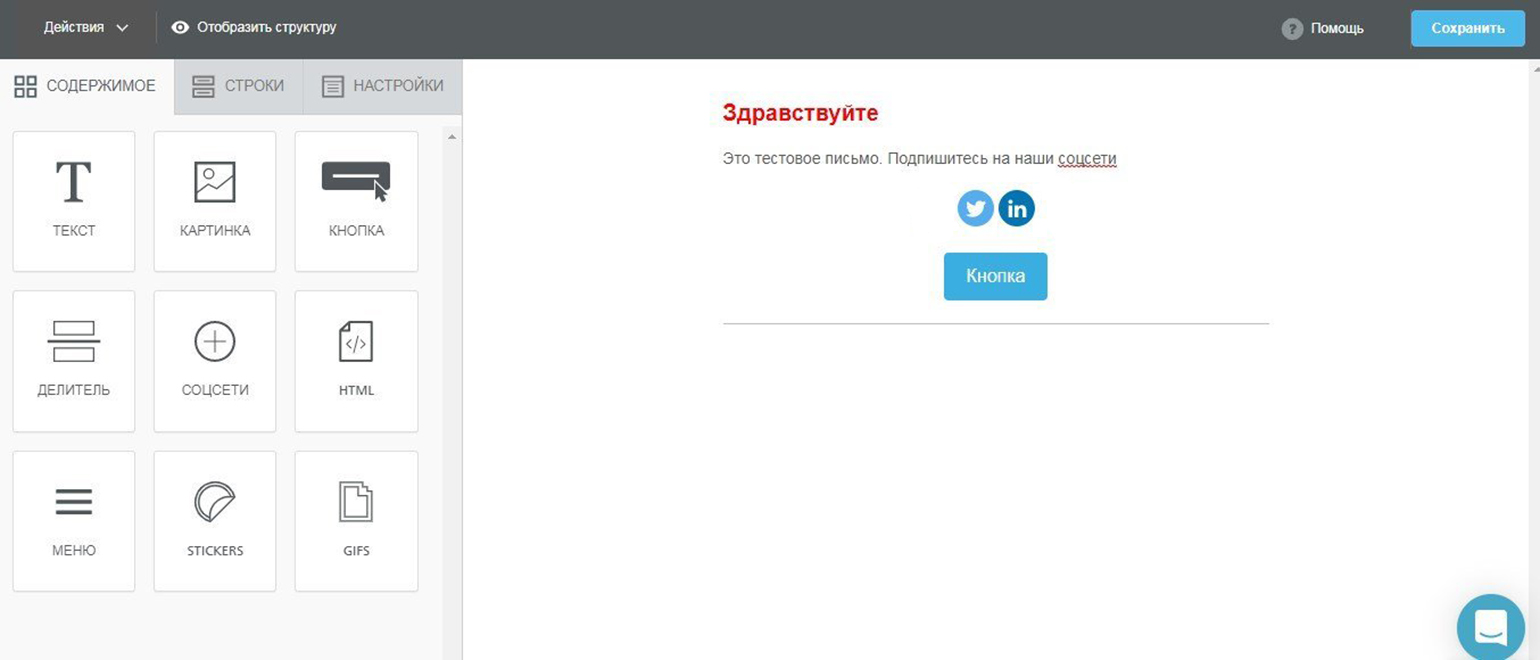
Task: Select the Соцсети social block
Action: point(215,361)
